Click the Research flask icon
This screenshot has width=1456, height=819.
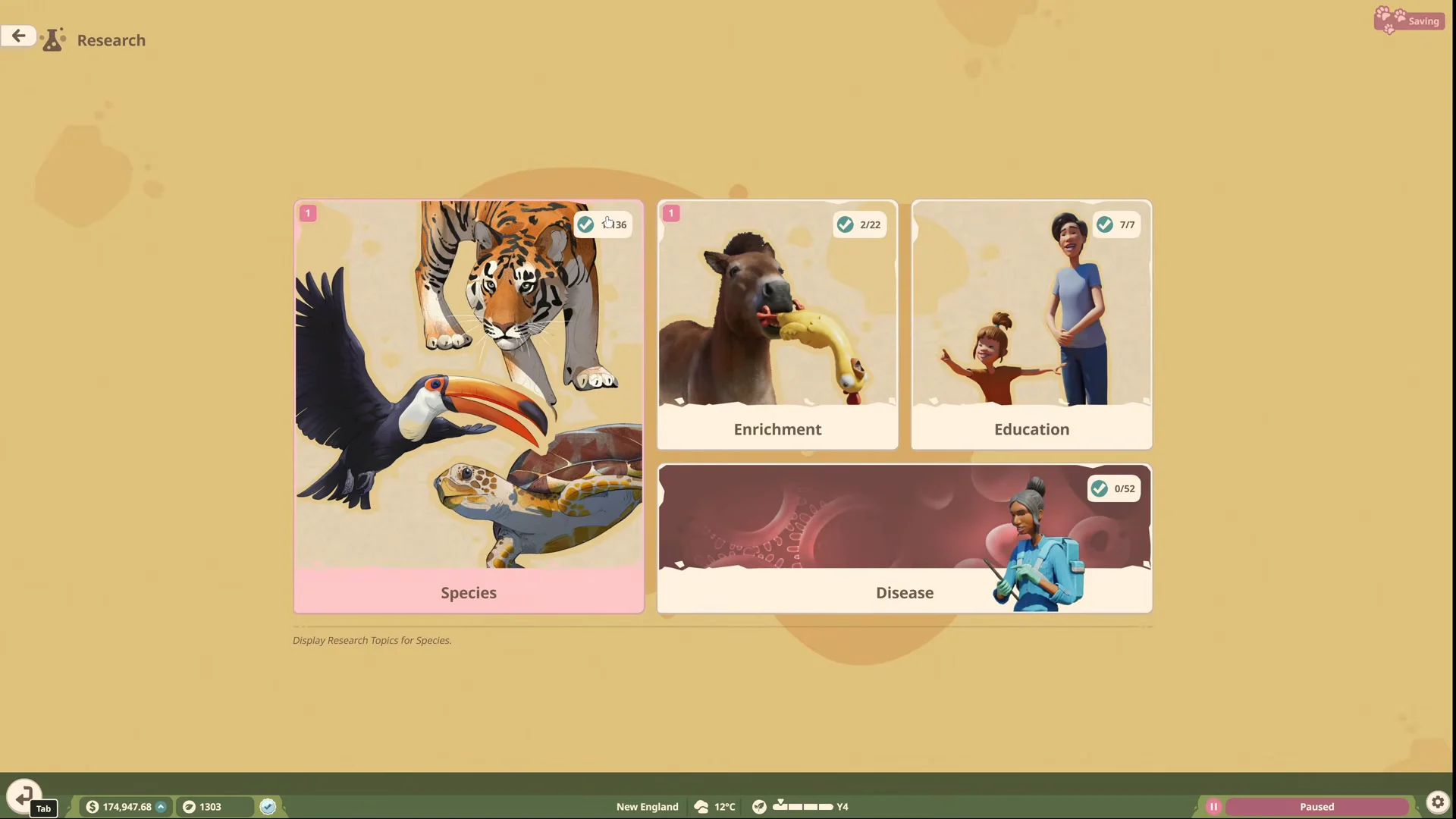(x=53, y=40)
